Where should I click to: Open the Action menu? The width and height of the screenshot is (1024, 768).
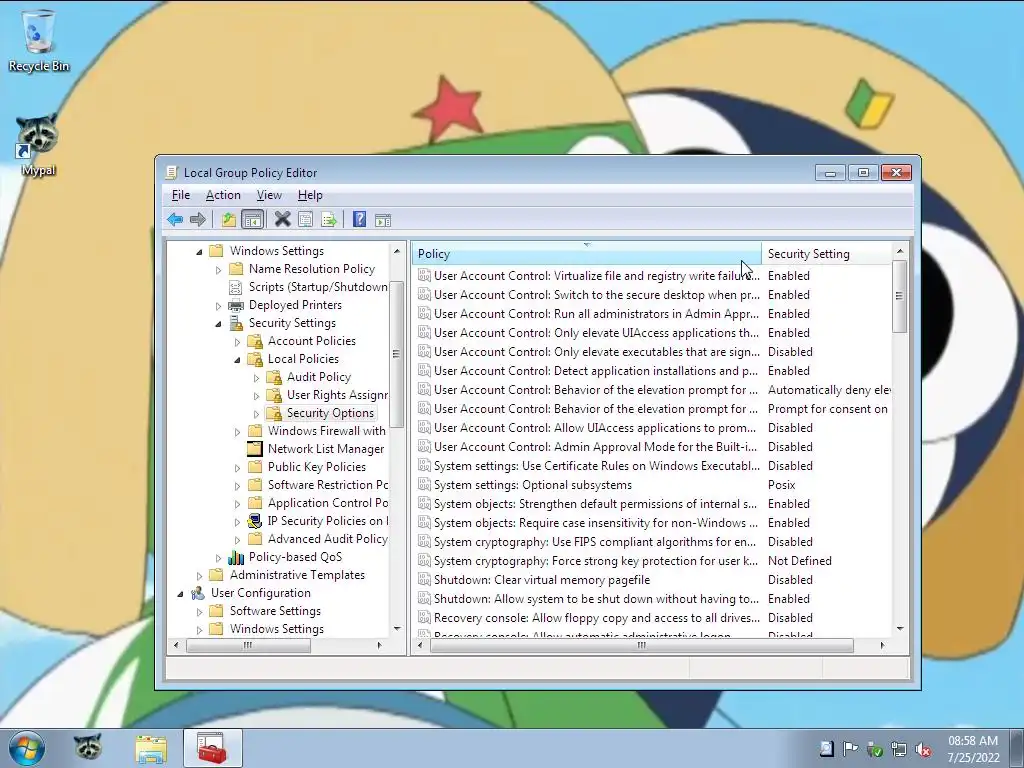pos(223,195)
